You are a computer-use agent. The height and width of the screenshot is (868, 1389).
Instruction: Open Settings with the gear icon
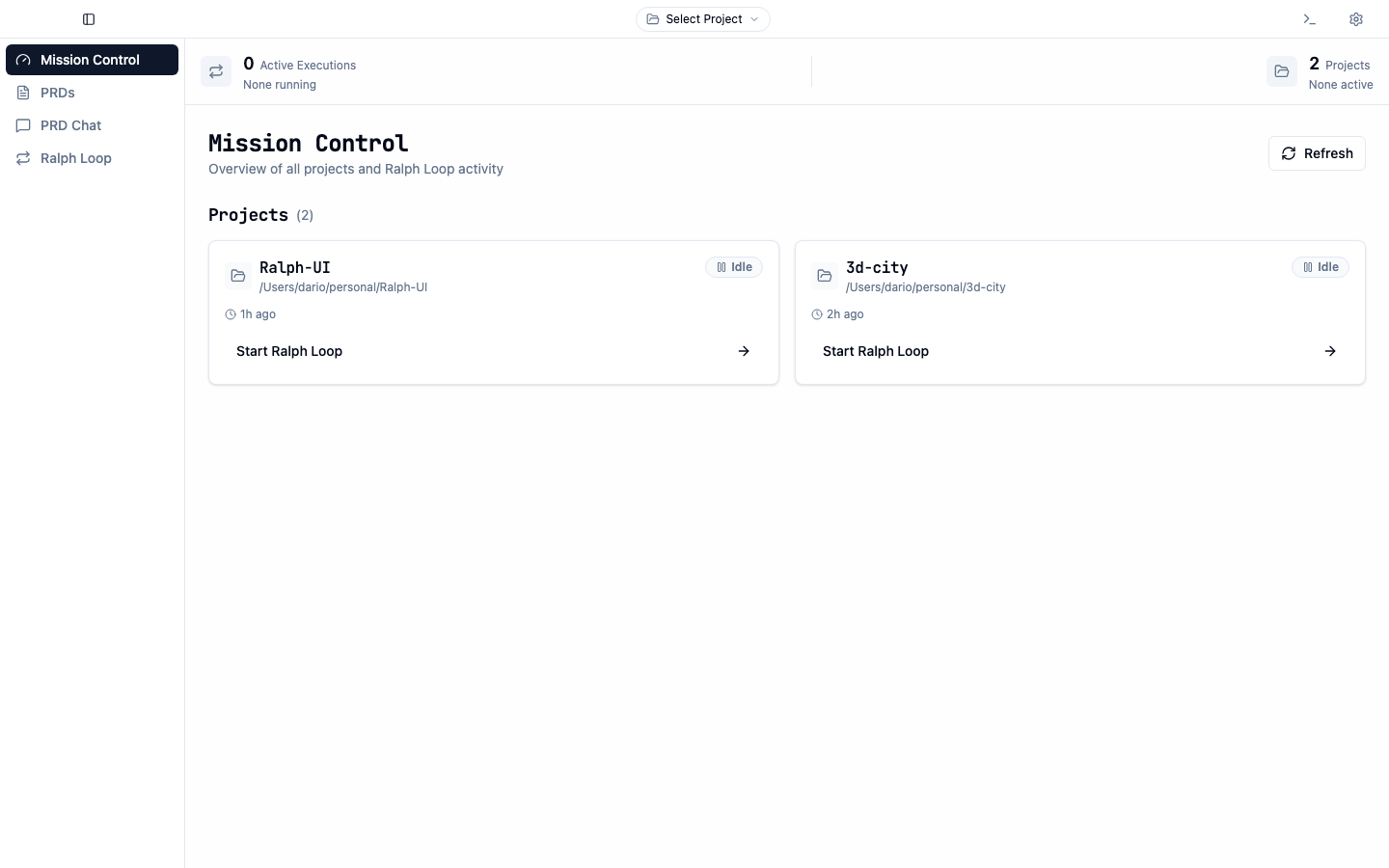(x=1355, y=19)
